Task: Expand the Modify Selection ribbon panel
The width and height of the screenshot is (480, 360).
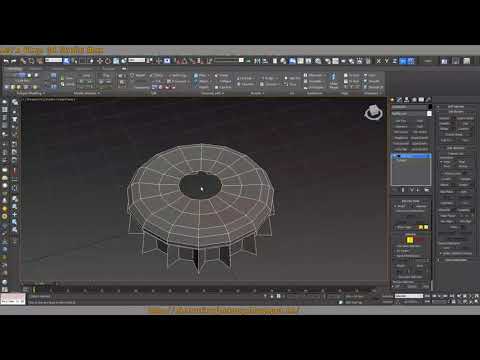Action: pos(87,93)
